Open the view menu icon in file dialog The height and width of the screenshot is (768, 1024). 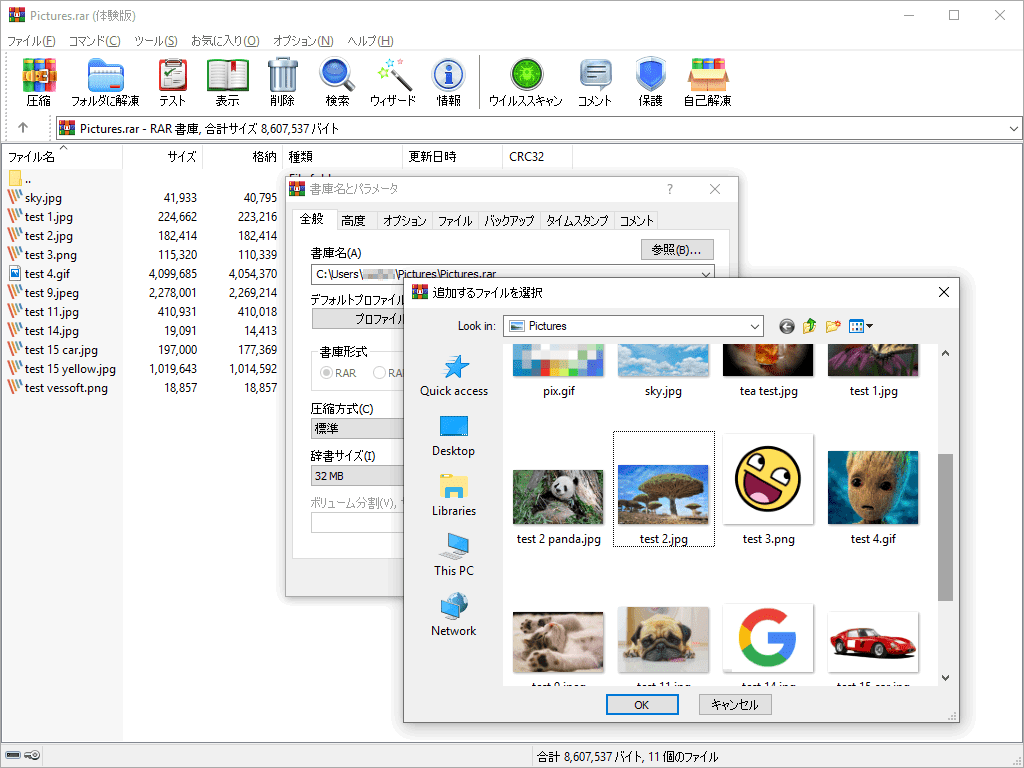860,326
